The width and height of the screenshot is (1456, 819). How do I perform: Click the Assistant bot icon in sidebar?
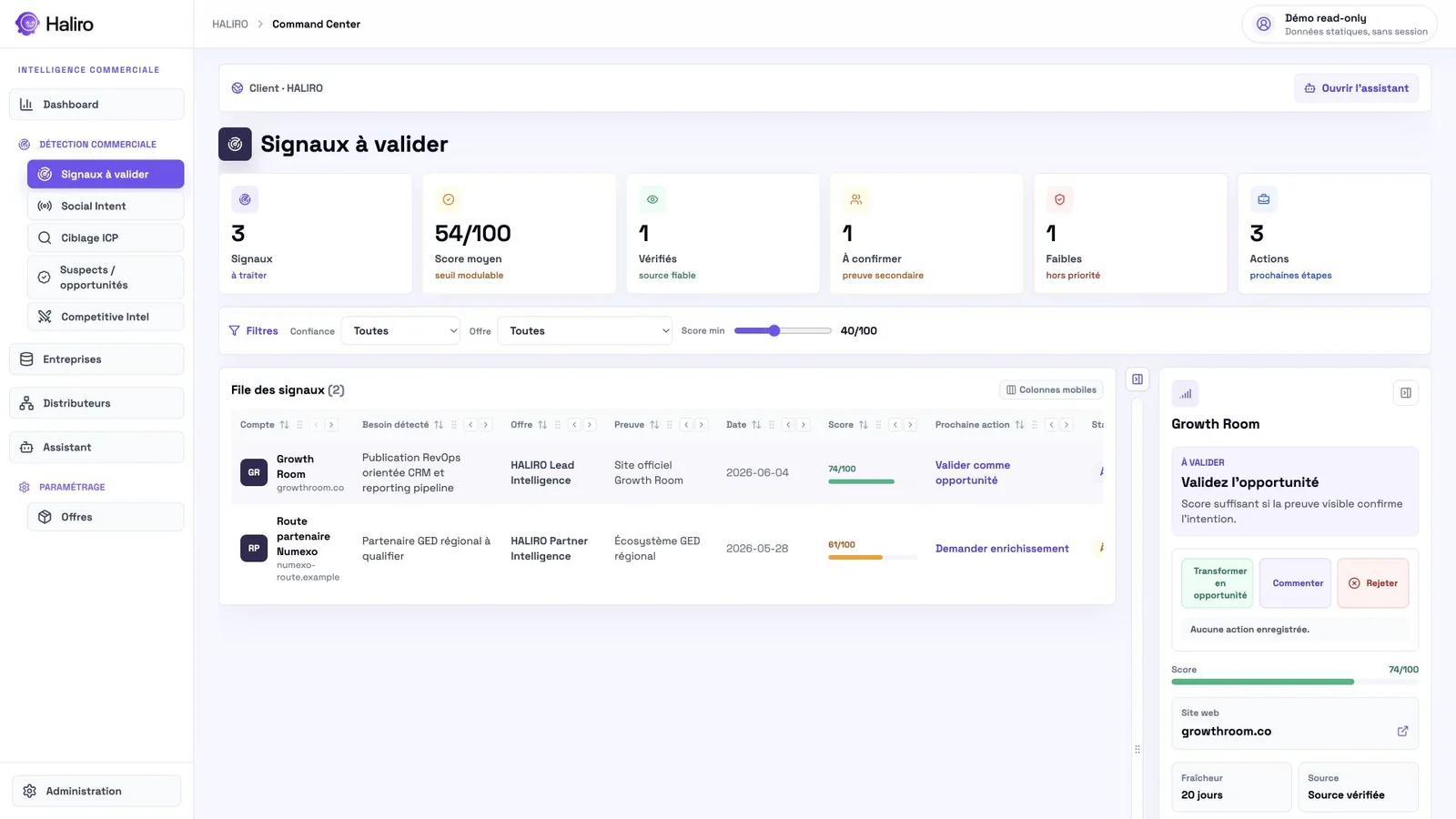tap(26, 447)
